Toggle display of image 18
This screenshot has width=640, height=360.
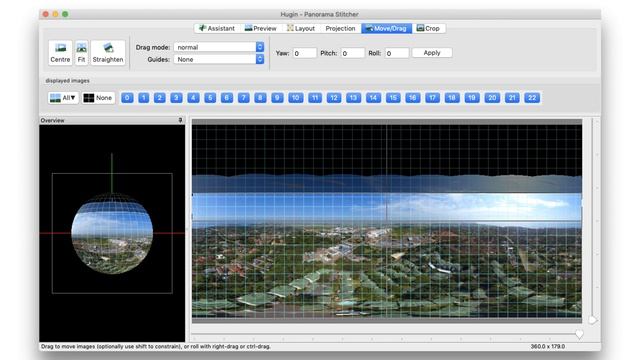[x=452, y=98]
